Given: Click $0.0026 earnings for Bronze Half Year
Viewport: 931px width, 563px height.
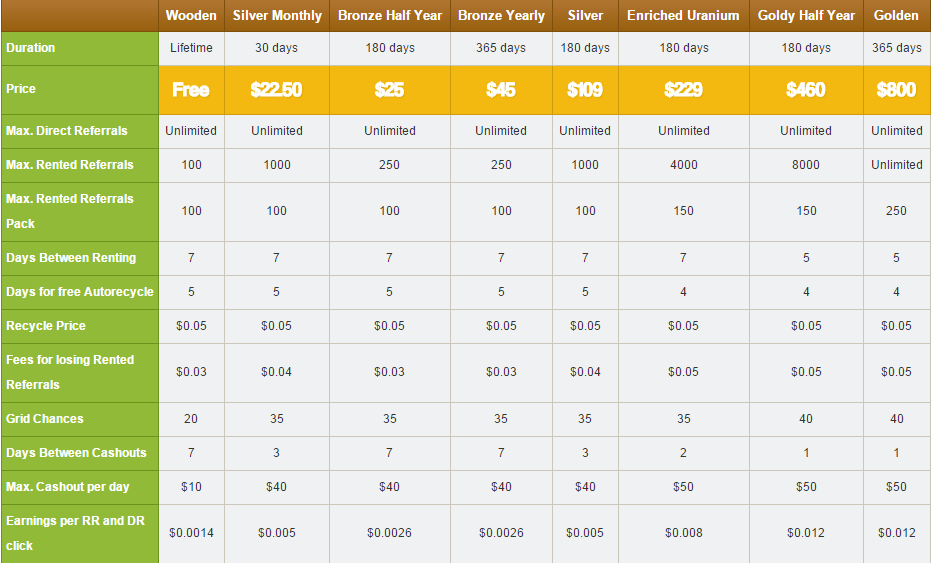Looking at the screenshot, I should coord(390,533).
